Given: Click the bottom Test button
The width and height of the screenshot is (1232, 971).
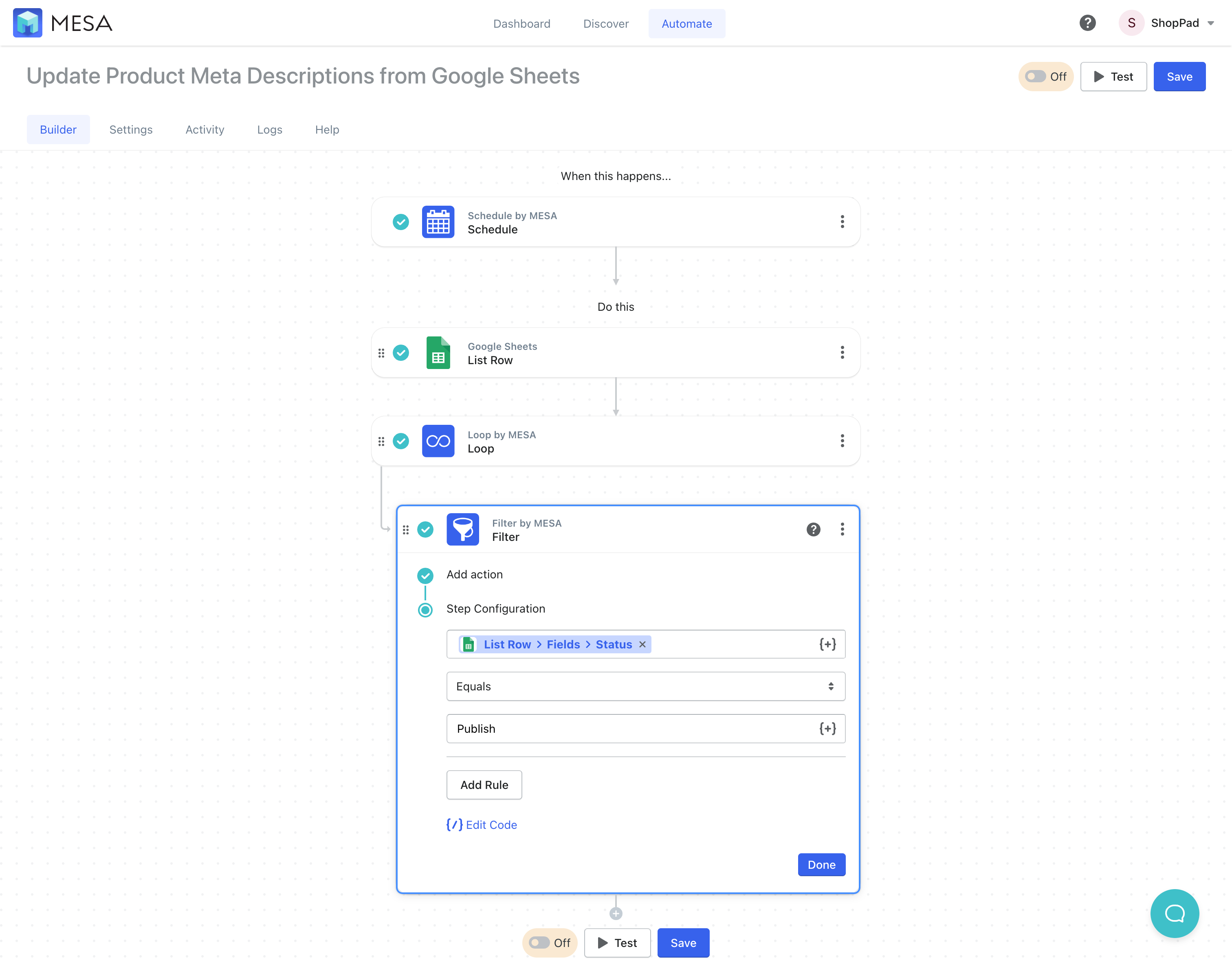Looking at the screenshot, I should pos(617,942).
